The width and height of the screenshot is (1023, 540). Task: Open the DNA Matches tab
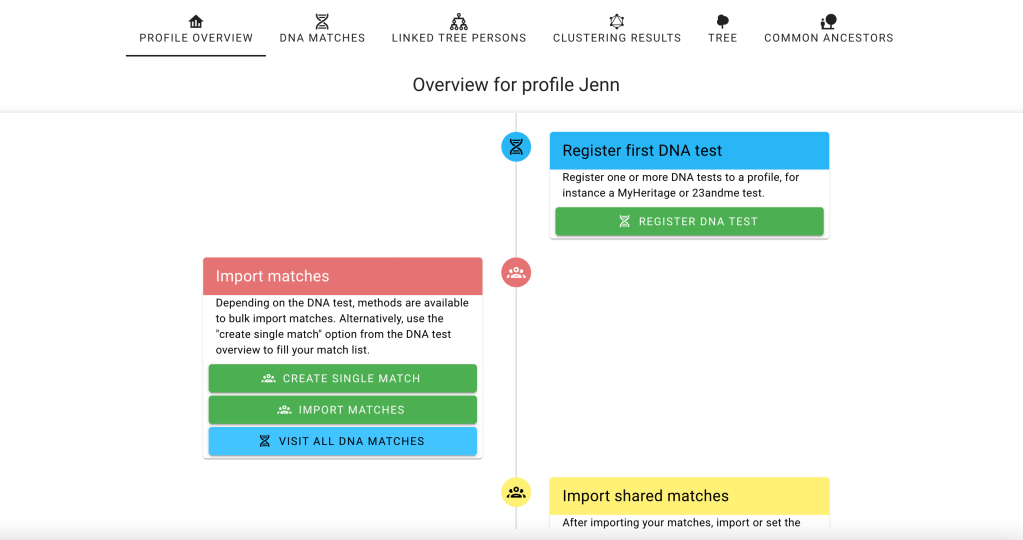tap(322, 38)
